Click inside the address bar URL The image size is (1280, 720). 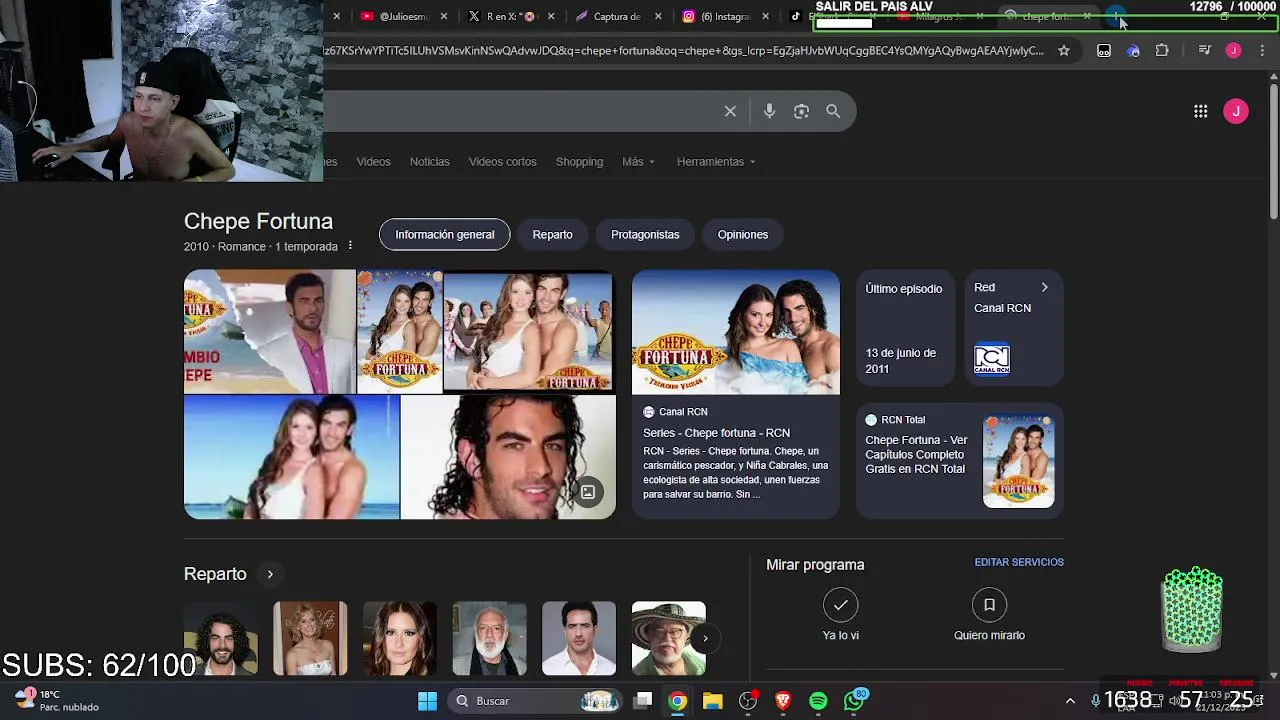[685, 50]
